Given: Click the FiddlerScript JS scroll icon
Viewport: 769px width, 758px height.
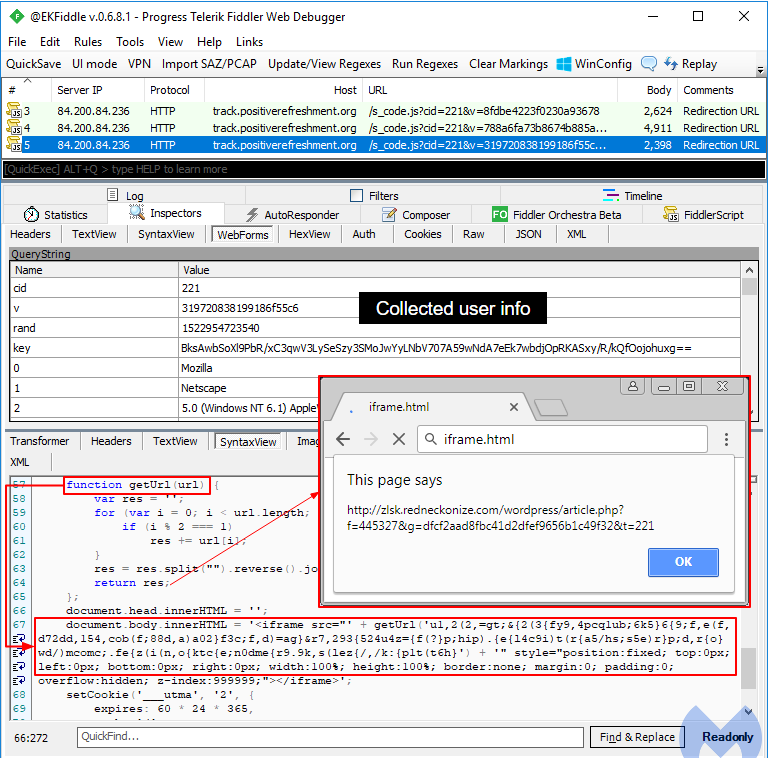Looking at the screenshot, I should click(x=670, y=214).
